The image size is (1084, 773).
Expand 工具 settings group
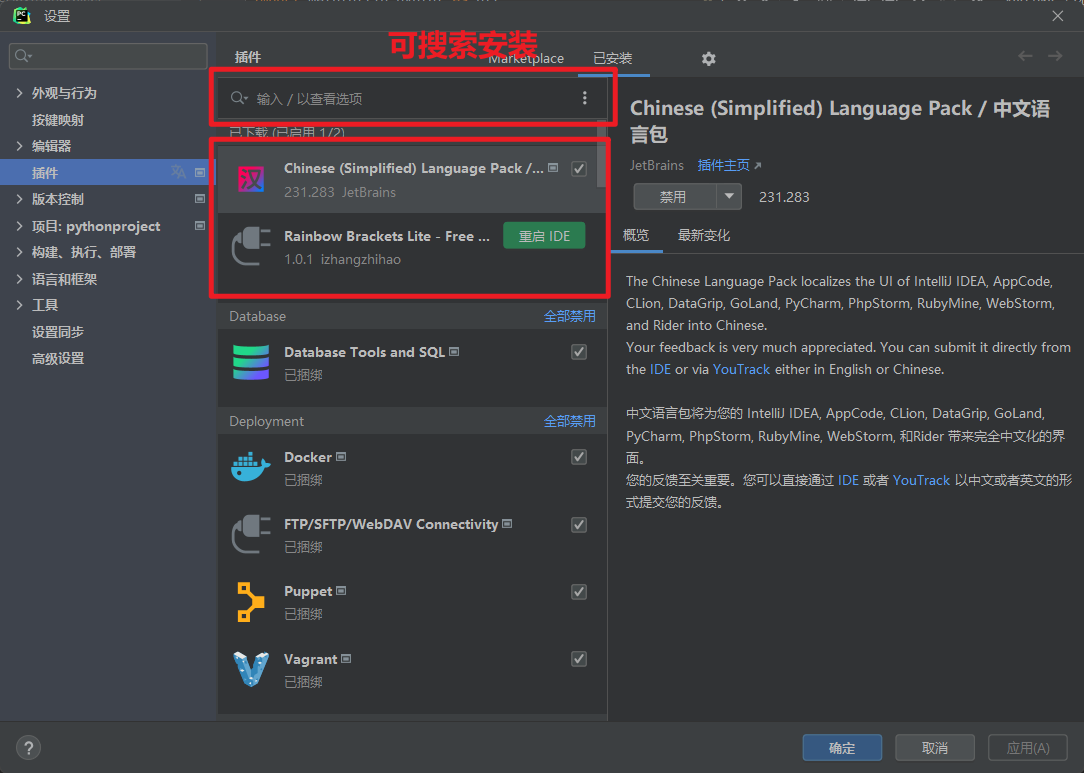click(19, 305)
